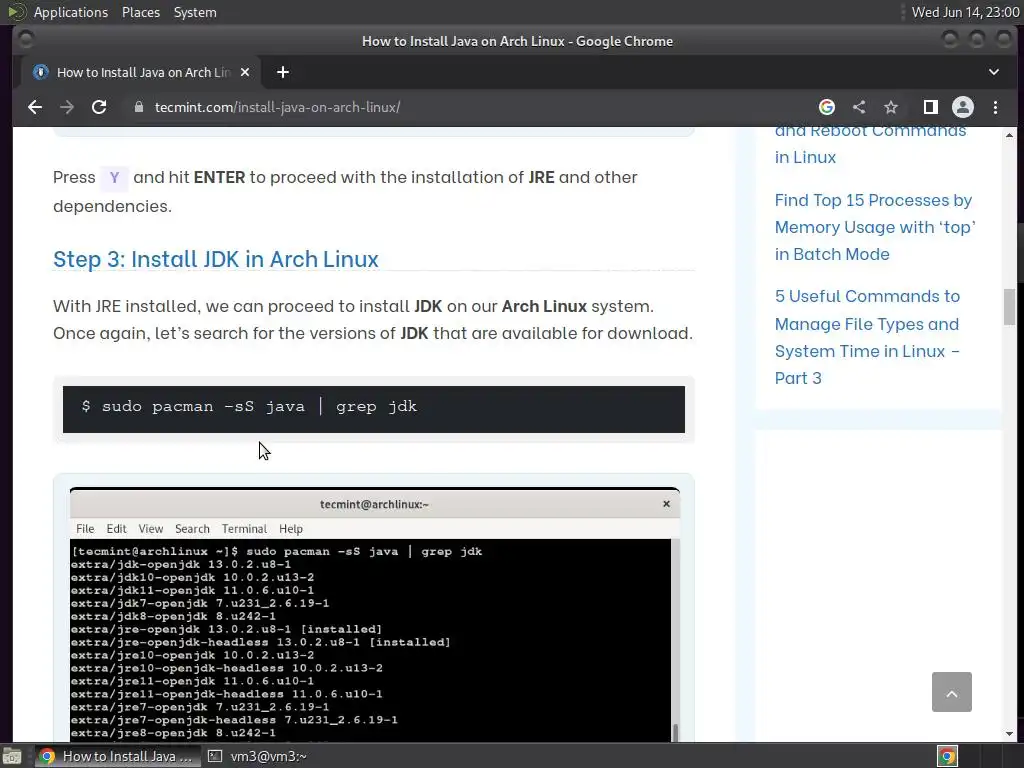Select the How to Install Java tab

(139, 72)
